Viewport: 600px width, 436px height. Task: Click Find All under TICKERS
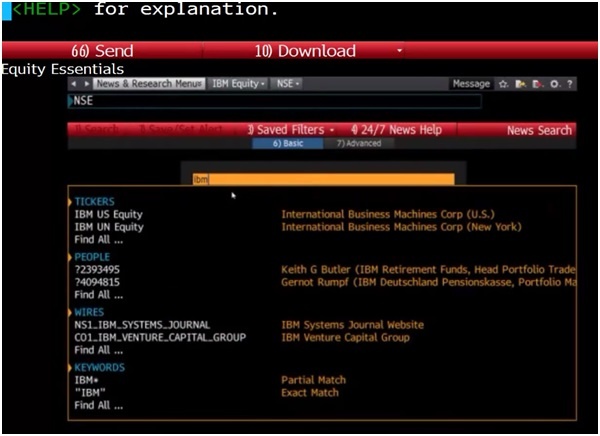pyautogui.click(x=98, y=240)
